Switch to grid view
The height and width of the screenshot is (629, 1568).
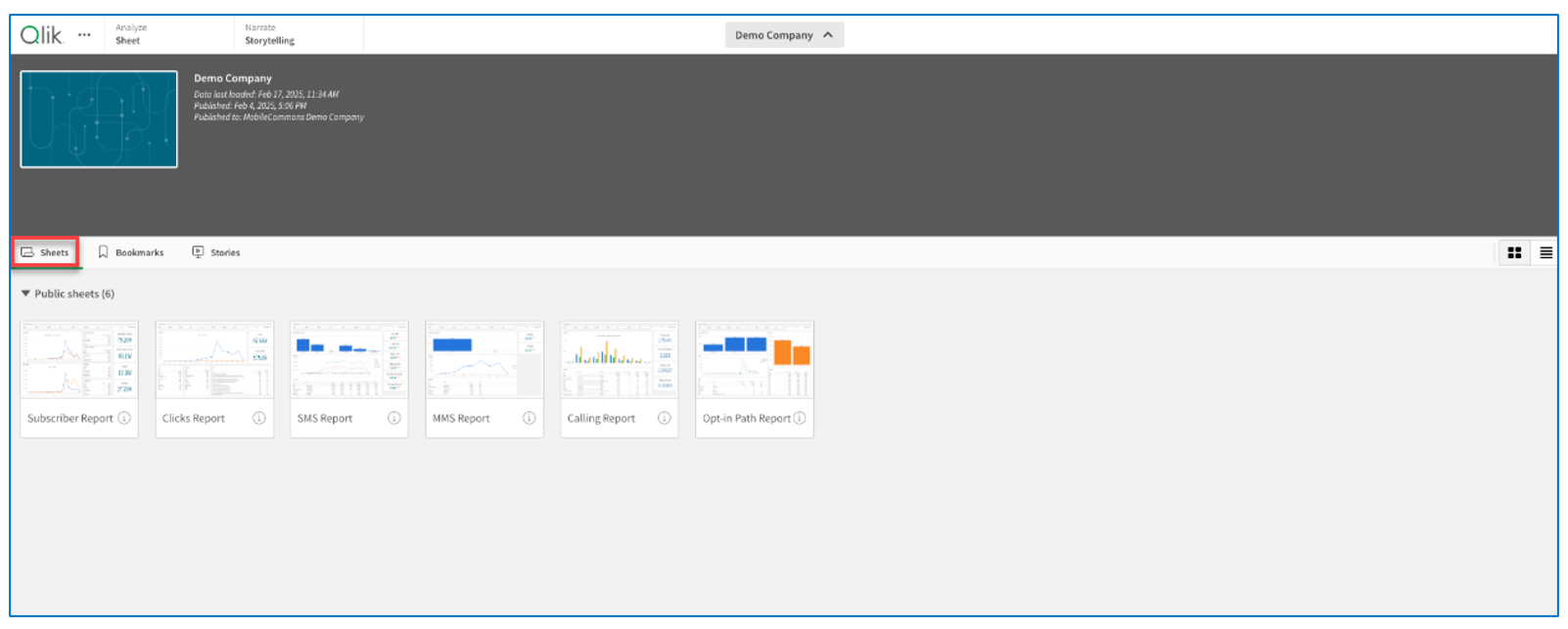1514,252
